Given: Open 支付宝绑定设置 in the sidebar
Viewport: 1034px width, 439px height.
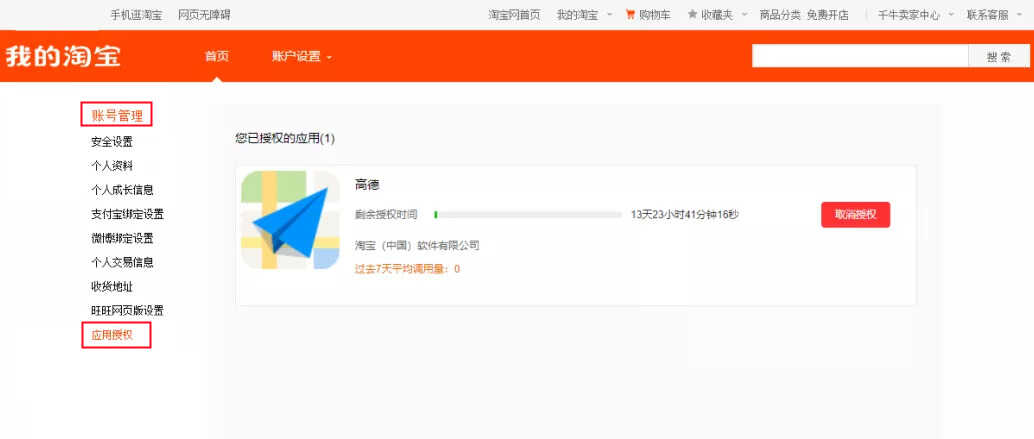Looking at the screenshot, I should click(127, 214).
